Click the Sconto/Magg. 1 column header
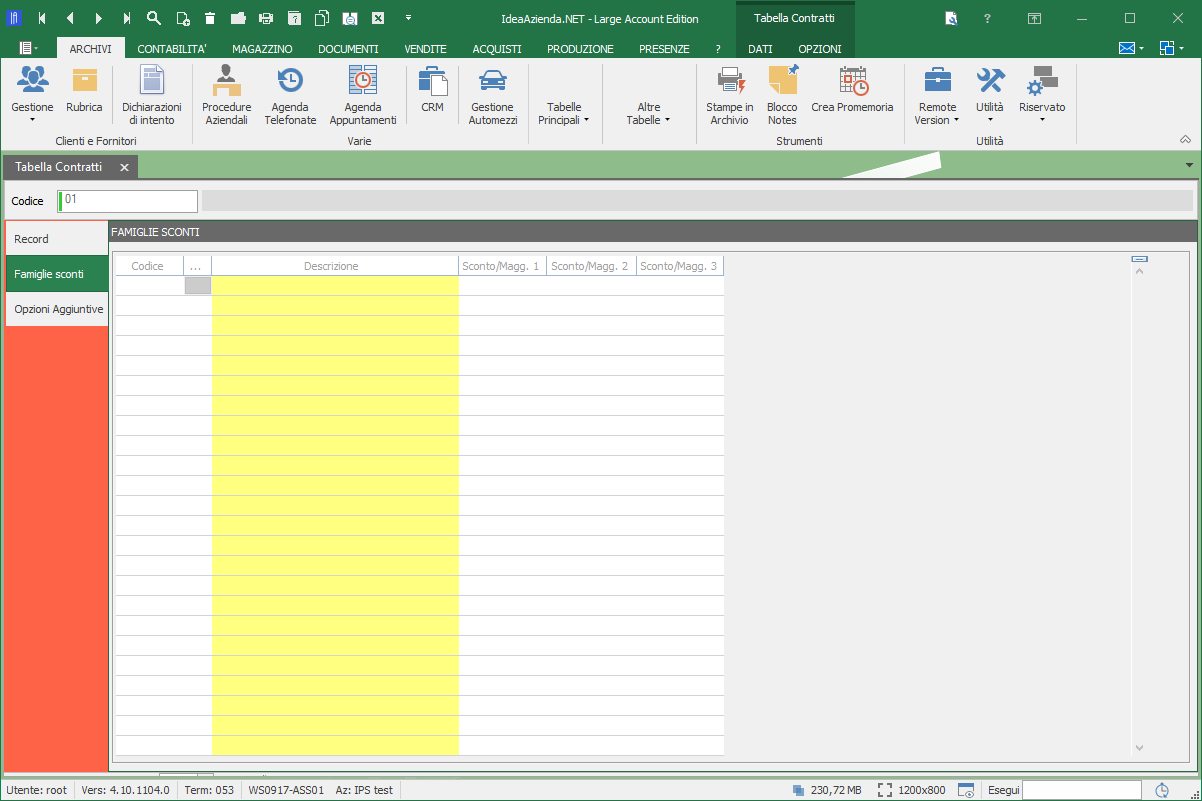Screen dimensions: 1202x801 coord(503,266)
